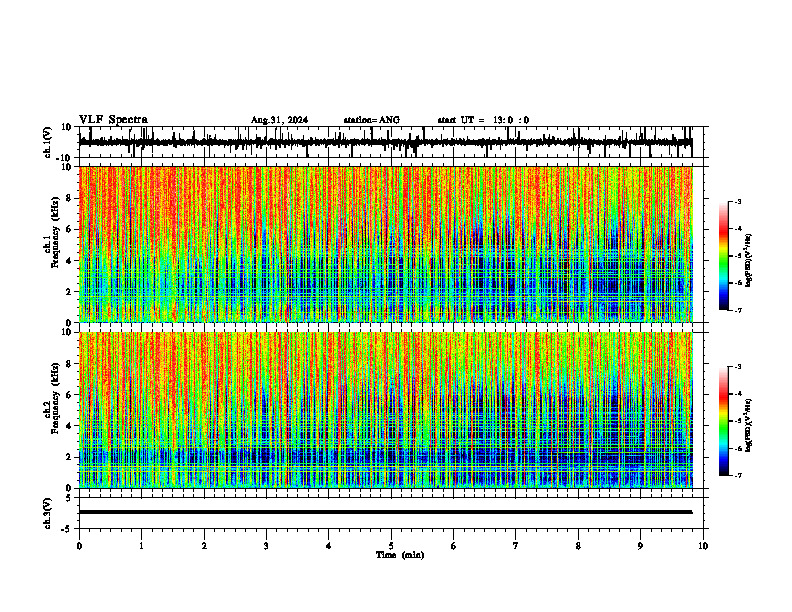Click the ch.2 "Frequency (kHz)" axis label
Image resolution: width=792 pixels, height=612 pixels.
coord(55,397)
